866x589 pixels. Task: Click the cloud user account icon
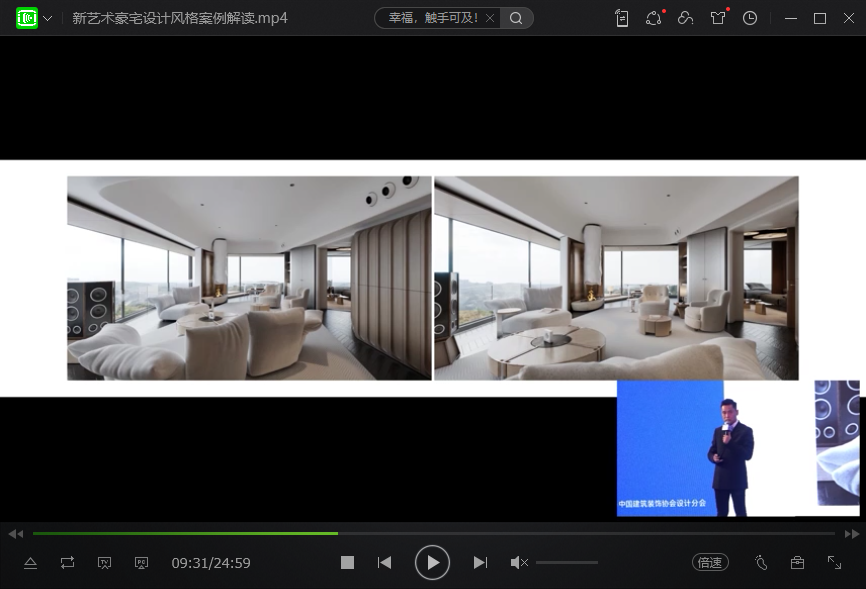685,18
